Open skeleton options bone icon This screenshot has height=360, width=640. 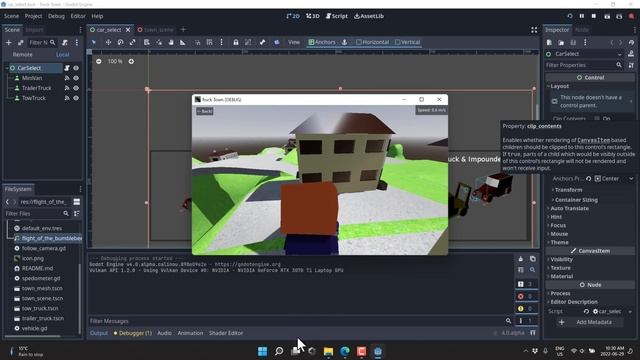click(x=262, y=42)
